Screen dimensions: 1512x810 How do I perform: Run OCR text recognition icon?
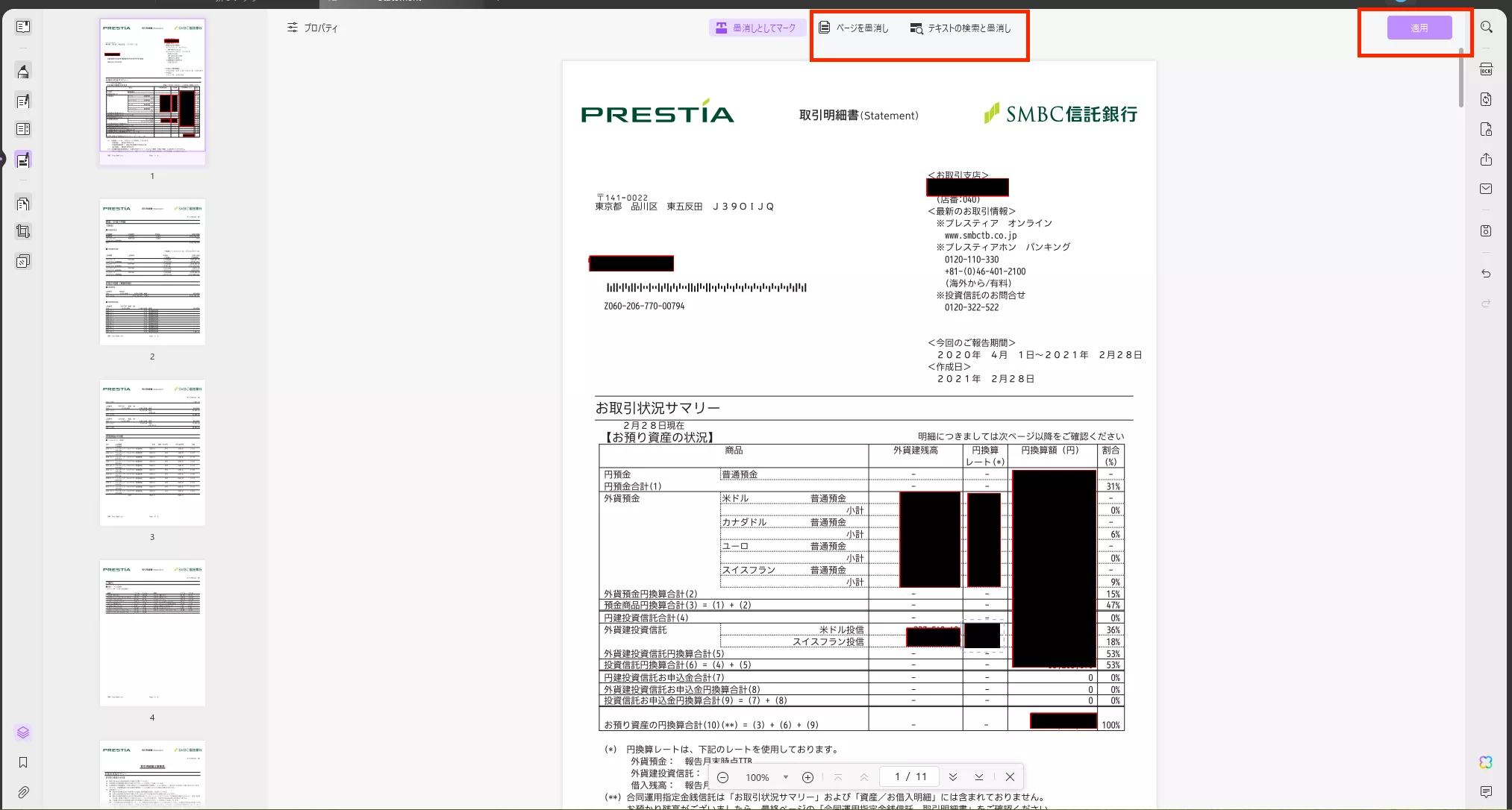(1486, 69)
